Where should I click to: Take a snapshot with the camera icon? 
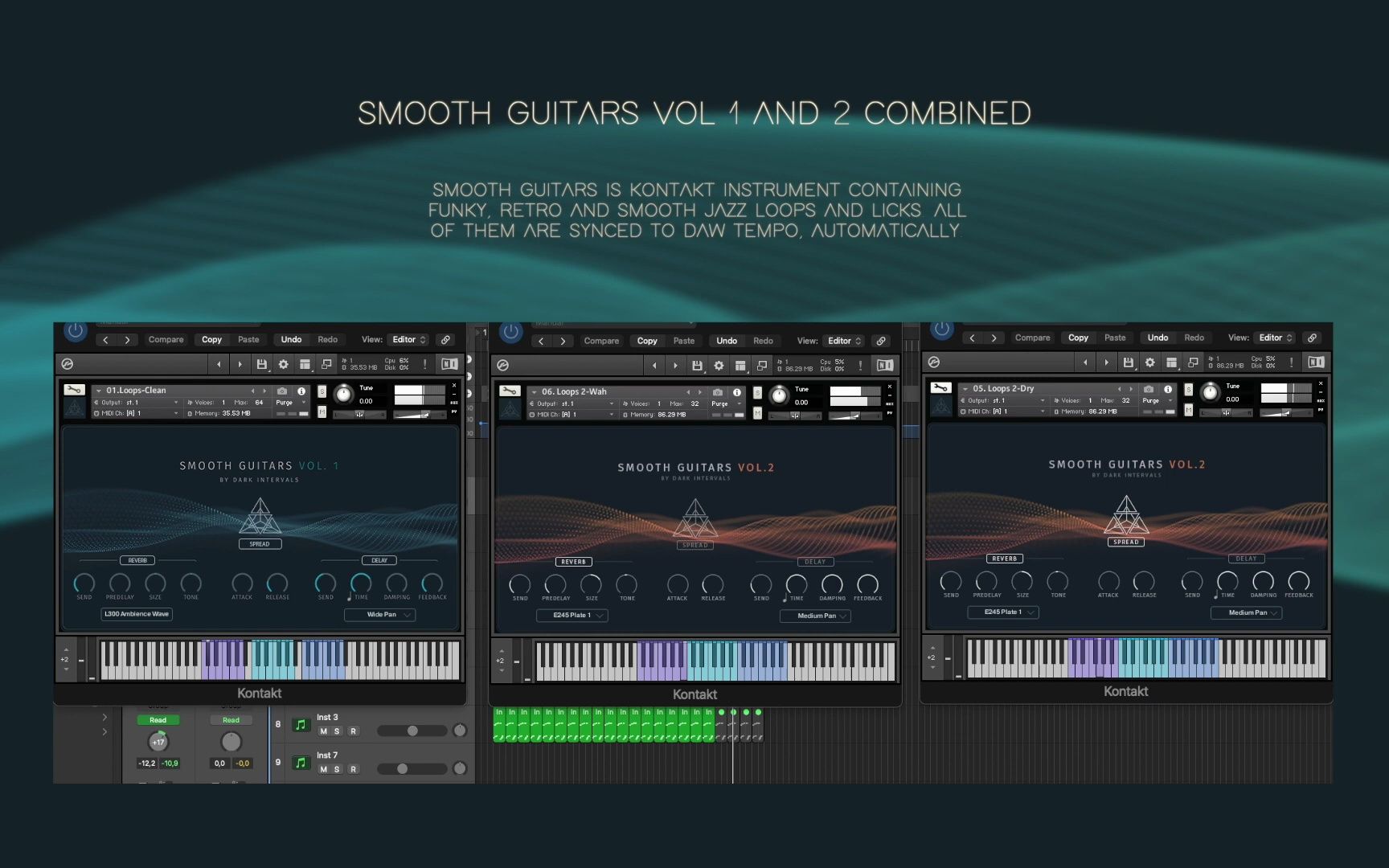[x=281, y=391]
